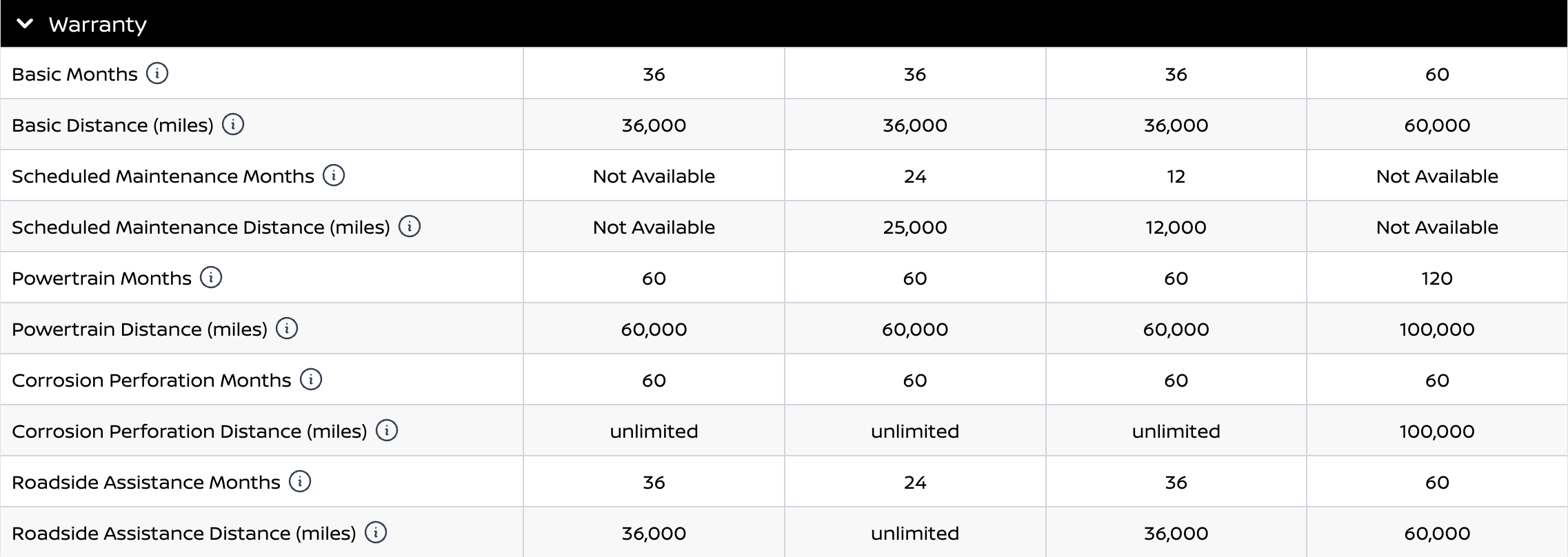Click info icon next to Scheduled Maintenance Months
The image size is (1568, 557).
pyautogui.click(x=334, y=175)
